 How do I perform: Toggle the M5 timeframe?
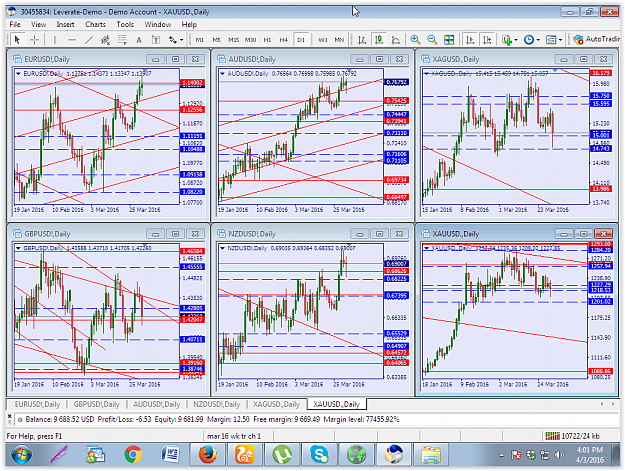coord(216,39)
